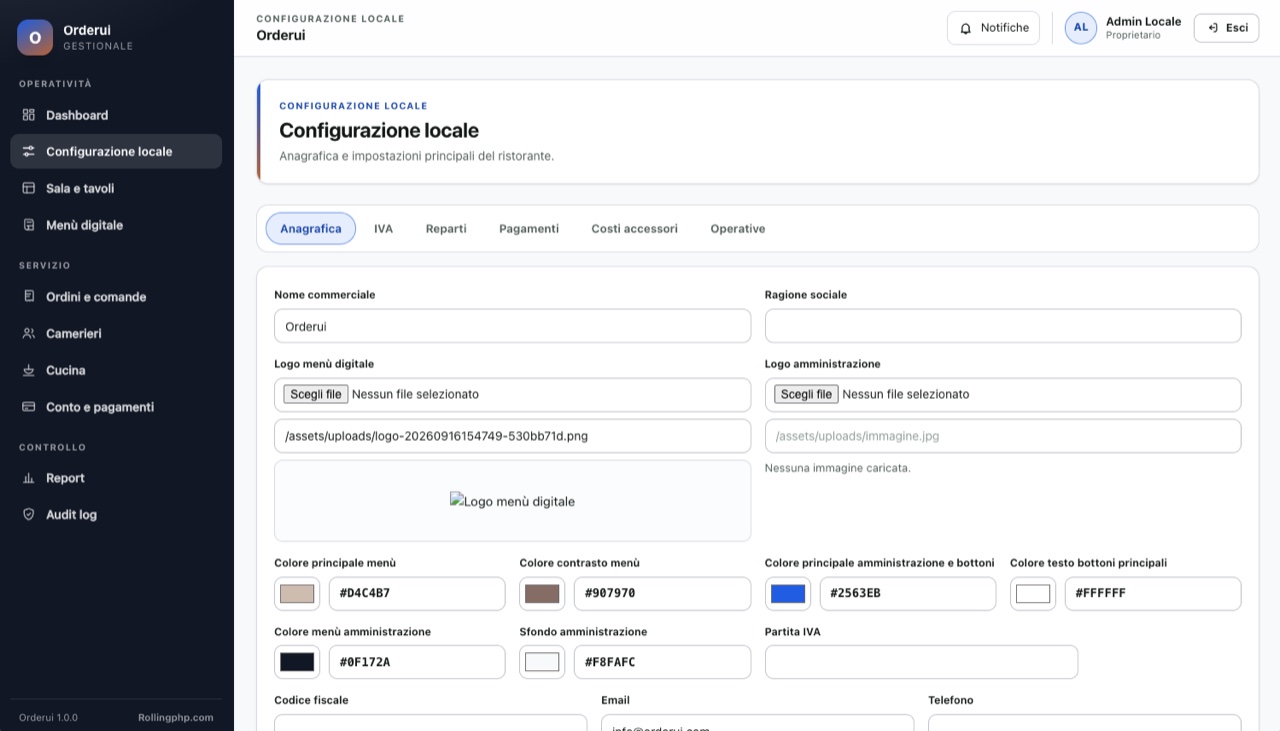The image size is (1280, 731).
Task: Open the Notifiche button
Action: [994, 28]
